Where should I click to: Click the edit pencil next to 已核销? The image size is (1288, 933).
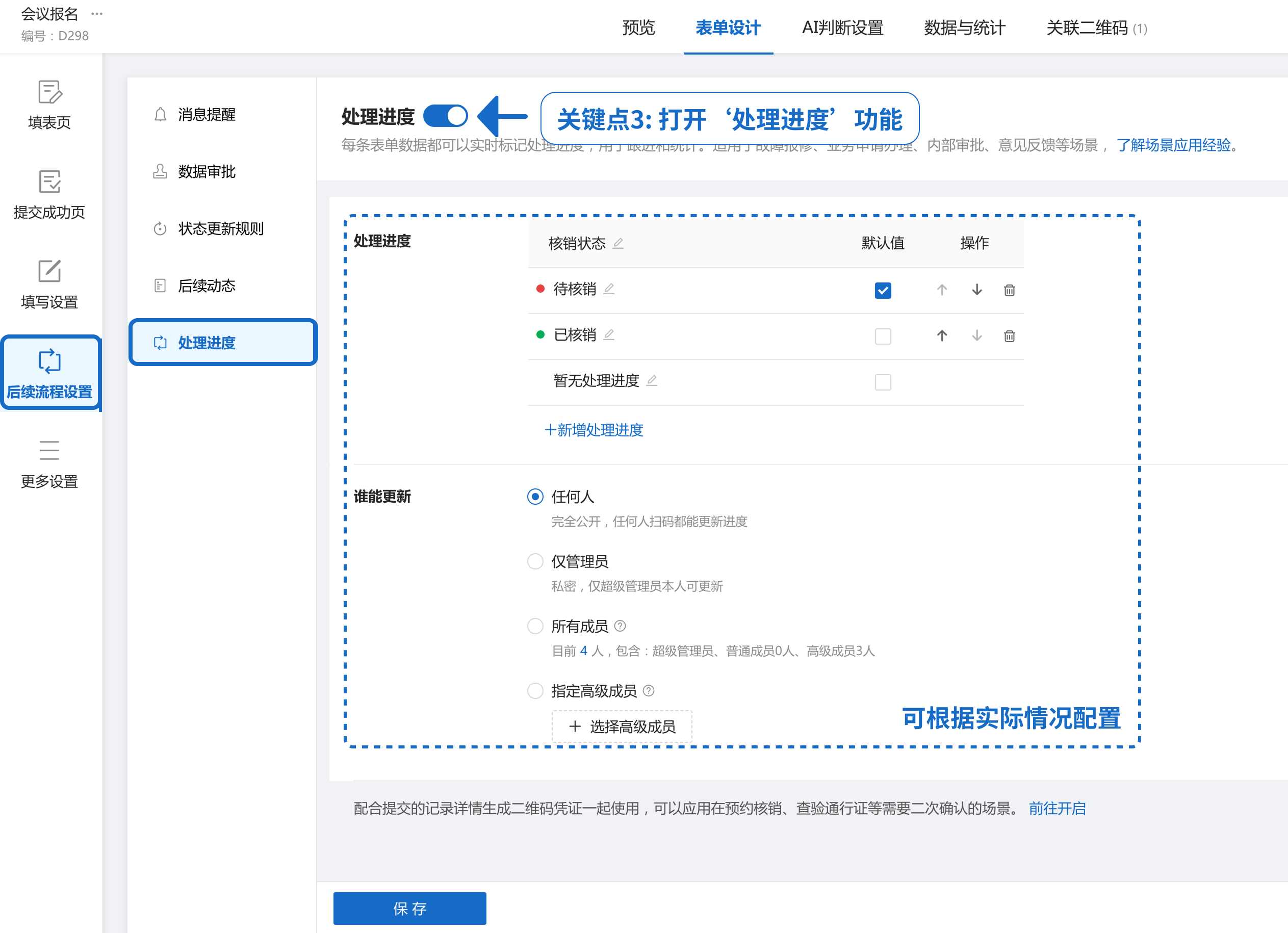point(609,335)
